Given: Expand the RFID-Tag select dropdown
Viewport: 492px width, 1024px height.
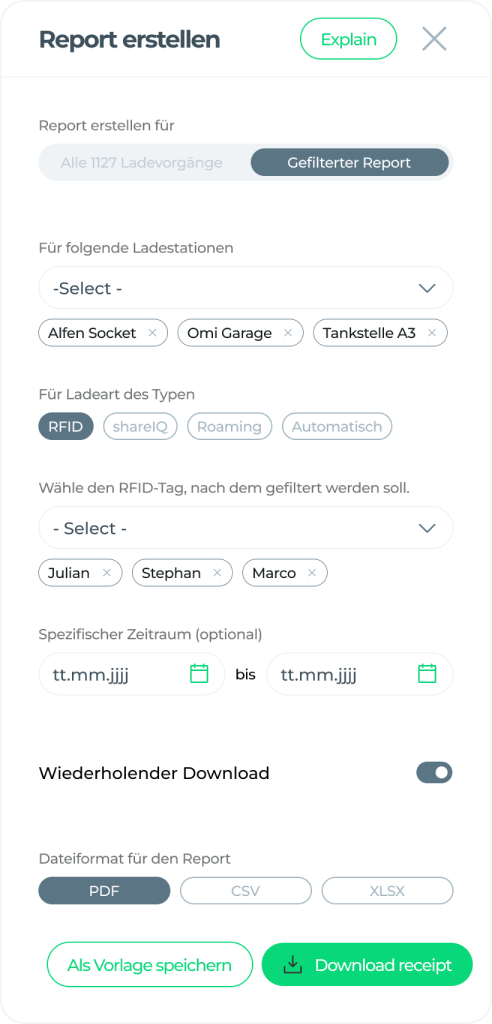Looking at the screenshot, I should pos(246,528).
